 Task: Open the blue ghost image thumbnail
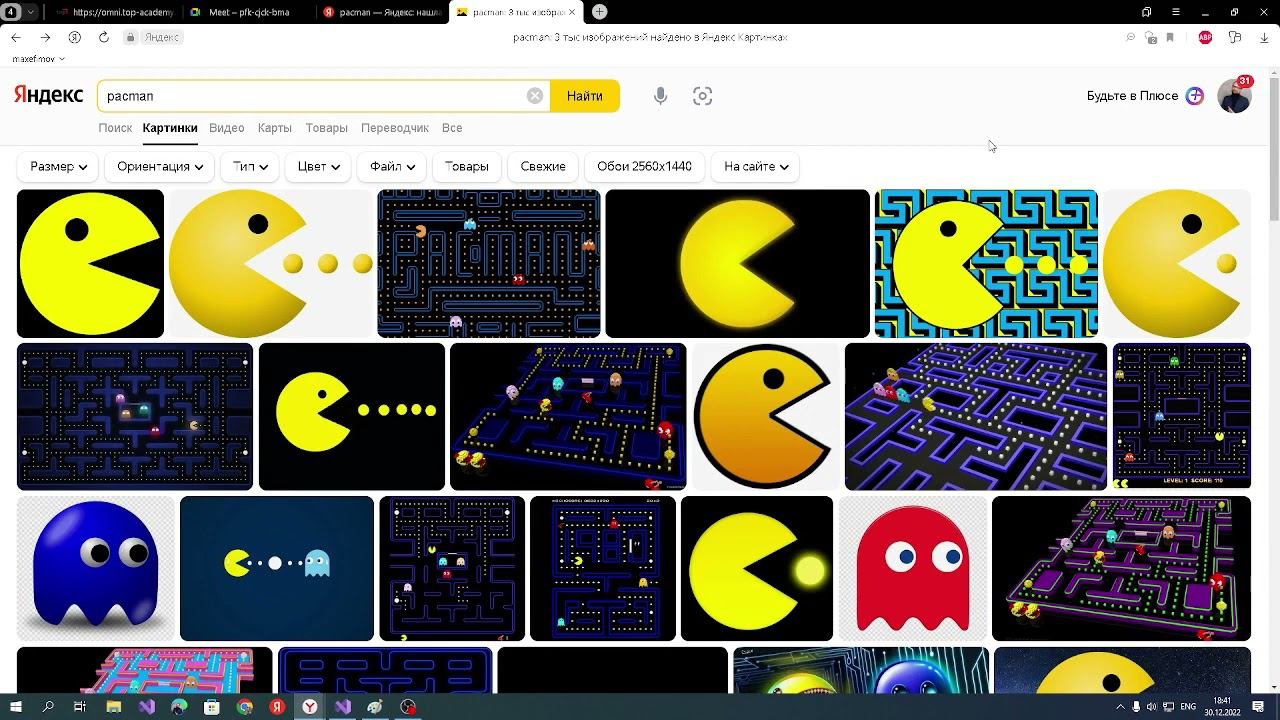(x=95, y=568)
